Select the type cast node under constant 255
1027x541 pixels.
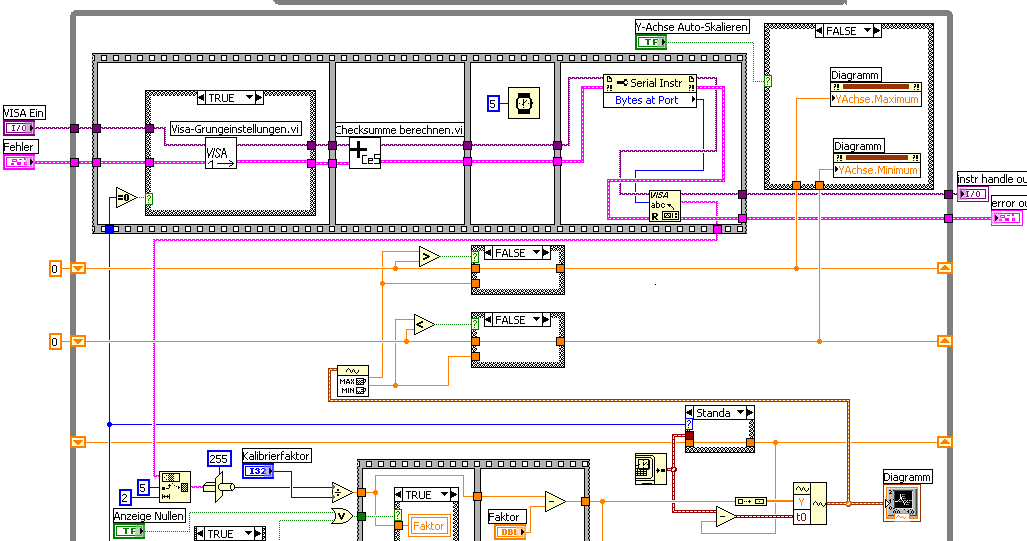point(219,487)
